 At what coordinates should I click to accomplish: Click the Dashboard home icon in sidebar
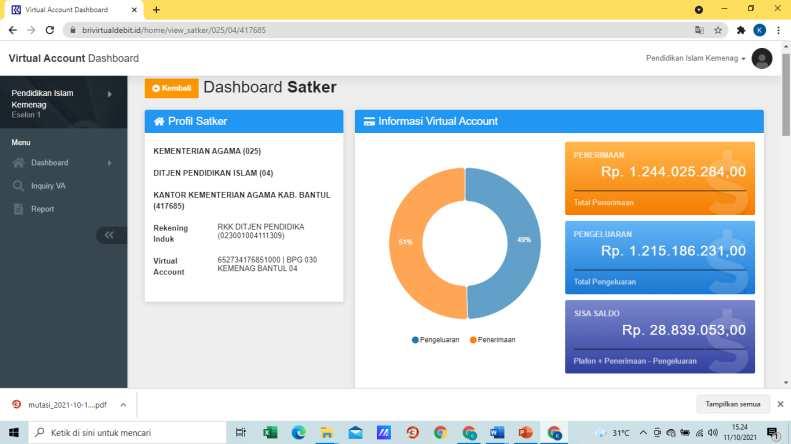(x=19, y=162)
